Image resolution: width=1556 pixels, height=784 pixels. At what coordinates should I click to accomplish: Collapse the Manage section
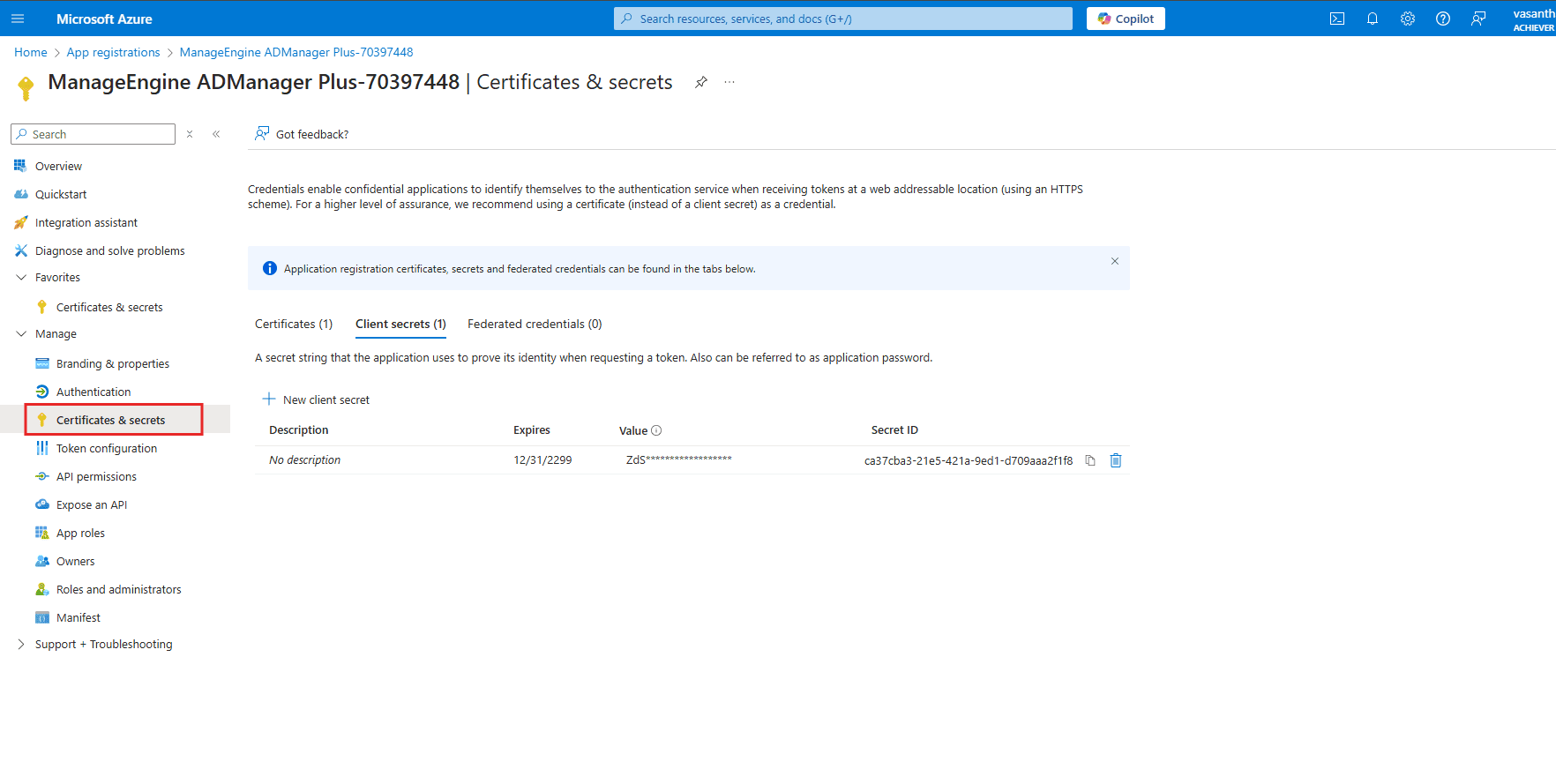21,334
